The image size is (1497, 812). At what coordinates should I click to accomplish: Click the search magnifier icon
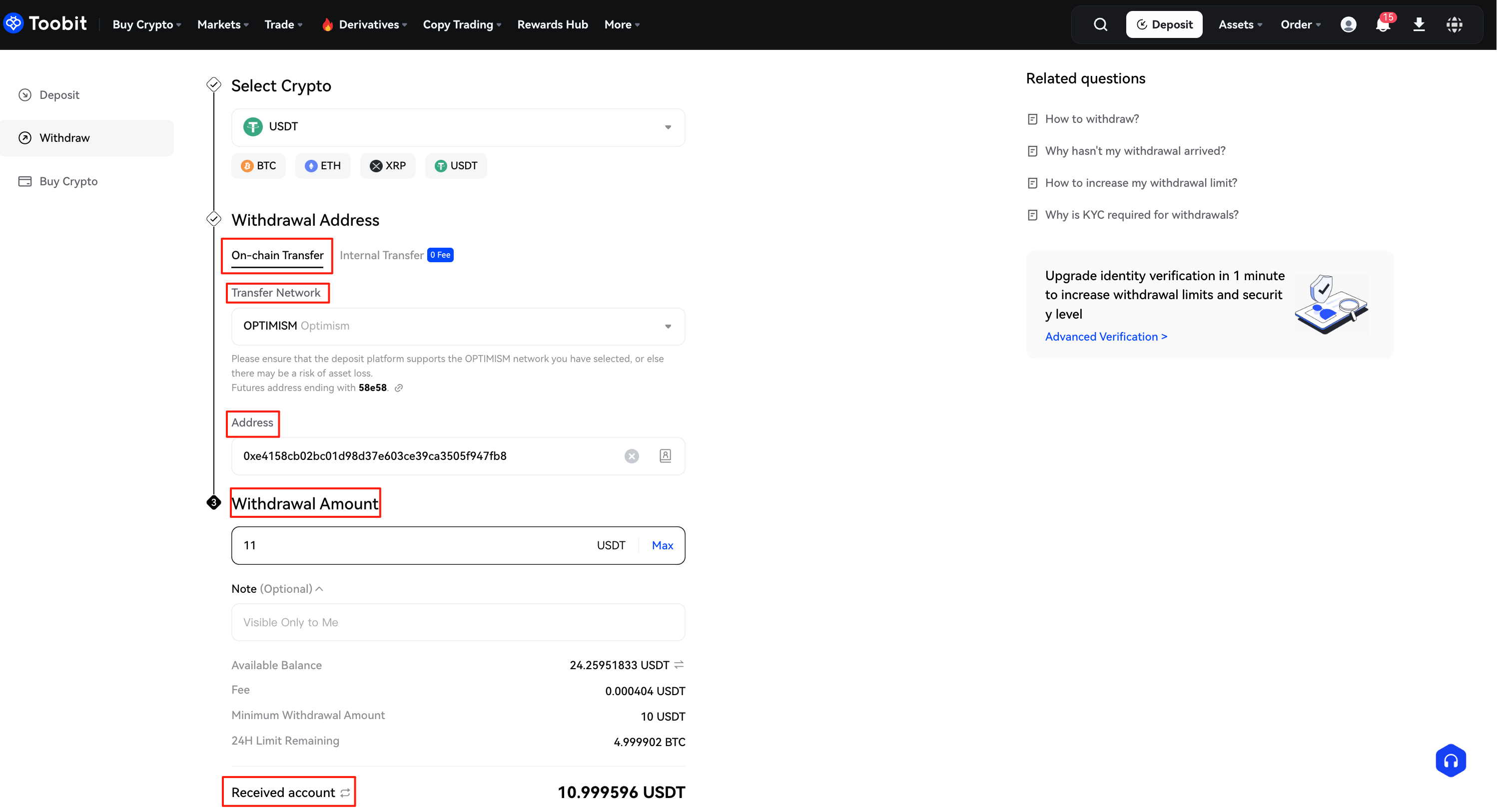point(1100,24)
